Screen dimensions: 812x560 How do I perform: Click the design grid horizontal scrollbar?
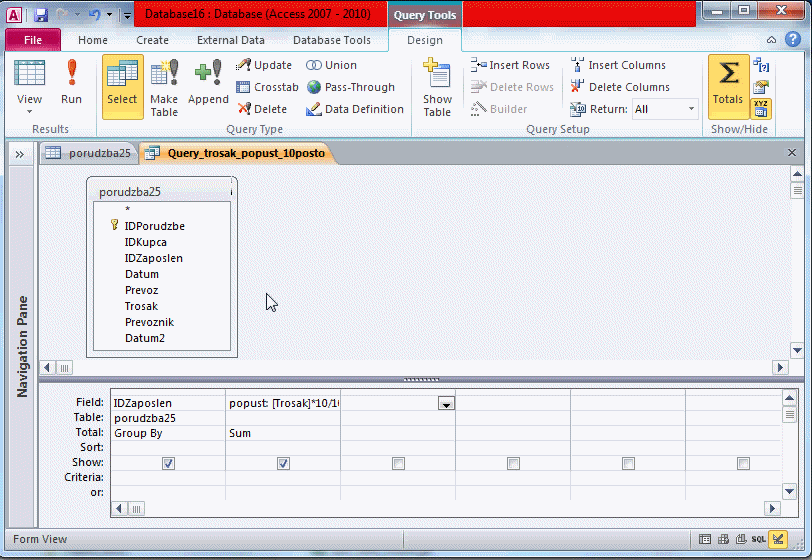[x=440, y=508]
